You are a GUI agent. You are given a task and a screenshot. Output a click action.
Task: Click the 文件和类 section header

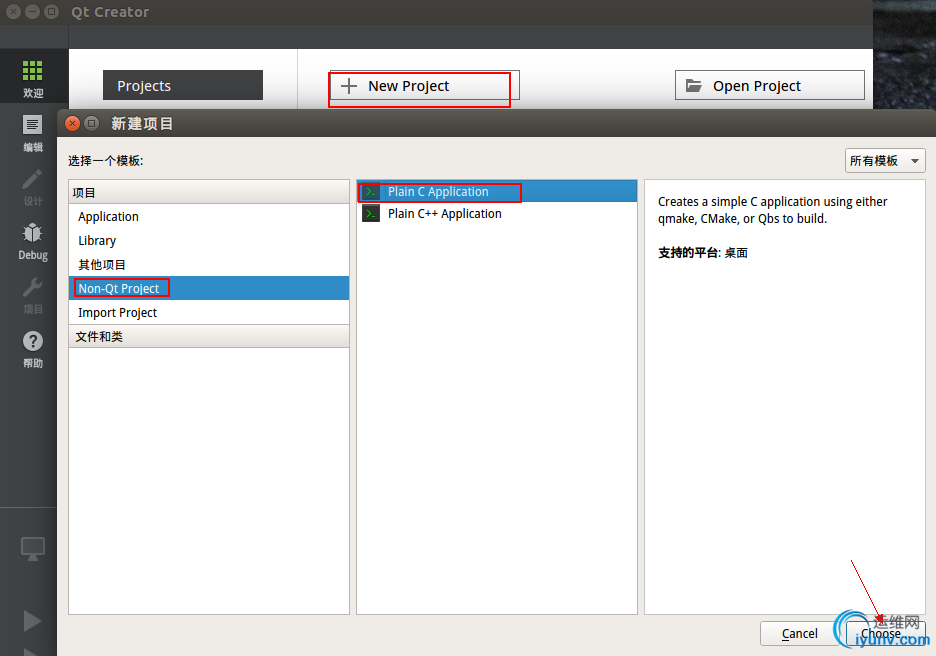click(209, 337)
